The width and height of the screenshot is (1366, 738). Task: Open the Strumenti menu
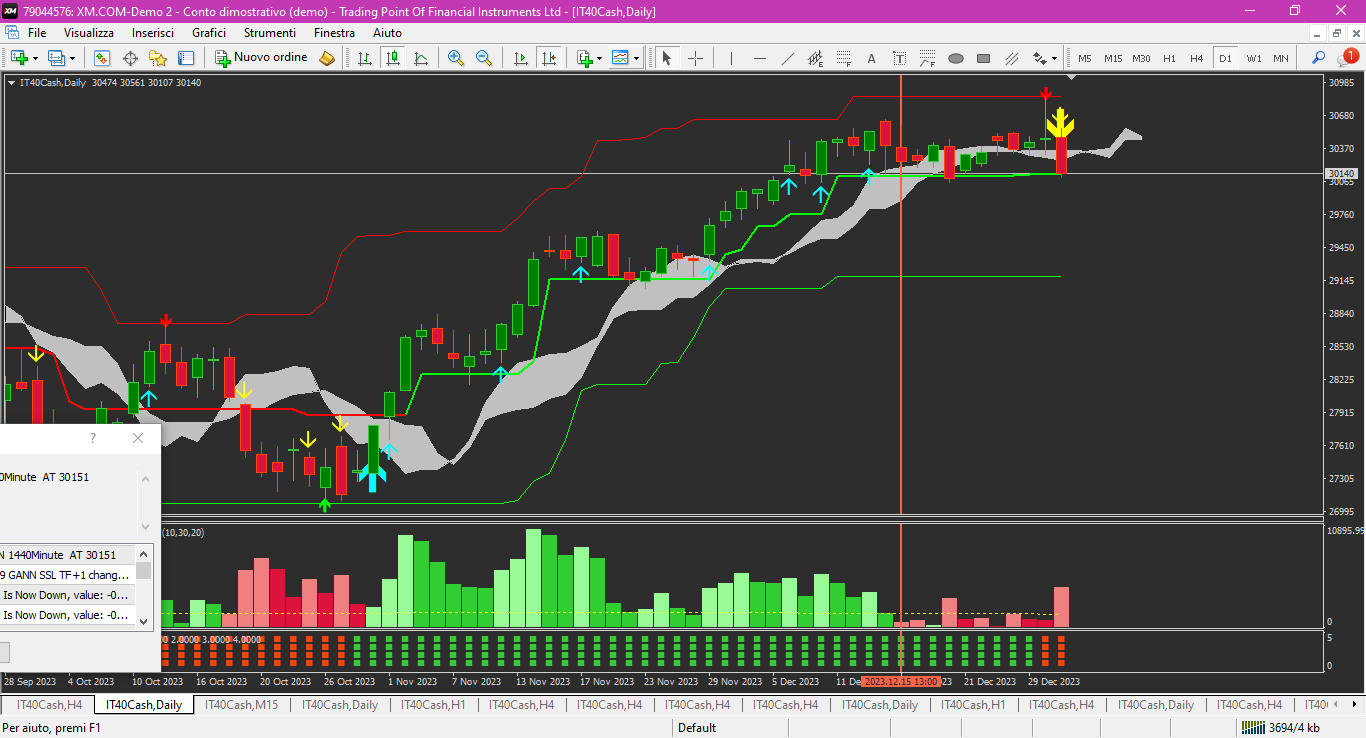pyautogui.click(x=270, y=33)
